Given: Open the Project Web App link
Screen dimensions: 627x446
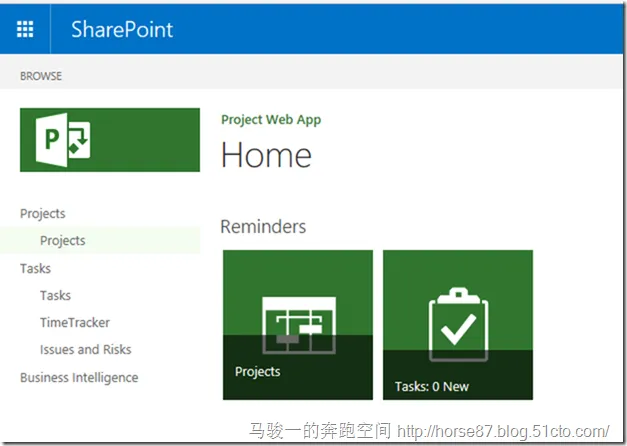Looking at the screenshot, I should click(271, 120).
